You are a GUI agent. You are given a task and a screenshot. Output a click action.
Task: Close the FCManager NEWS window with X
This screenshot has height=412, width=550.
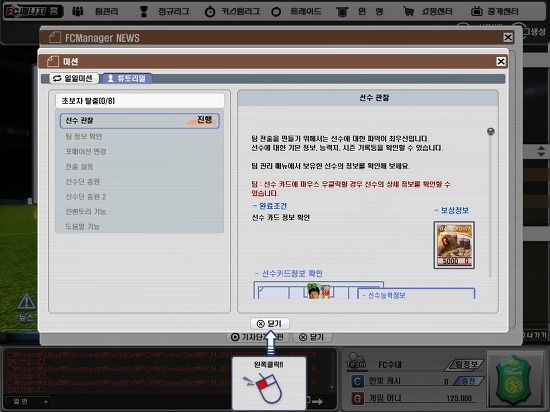[x=508, y=37]
